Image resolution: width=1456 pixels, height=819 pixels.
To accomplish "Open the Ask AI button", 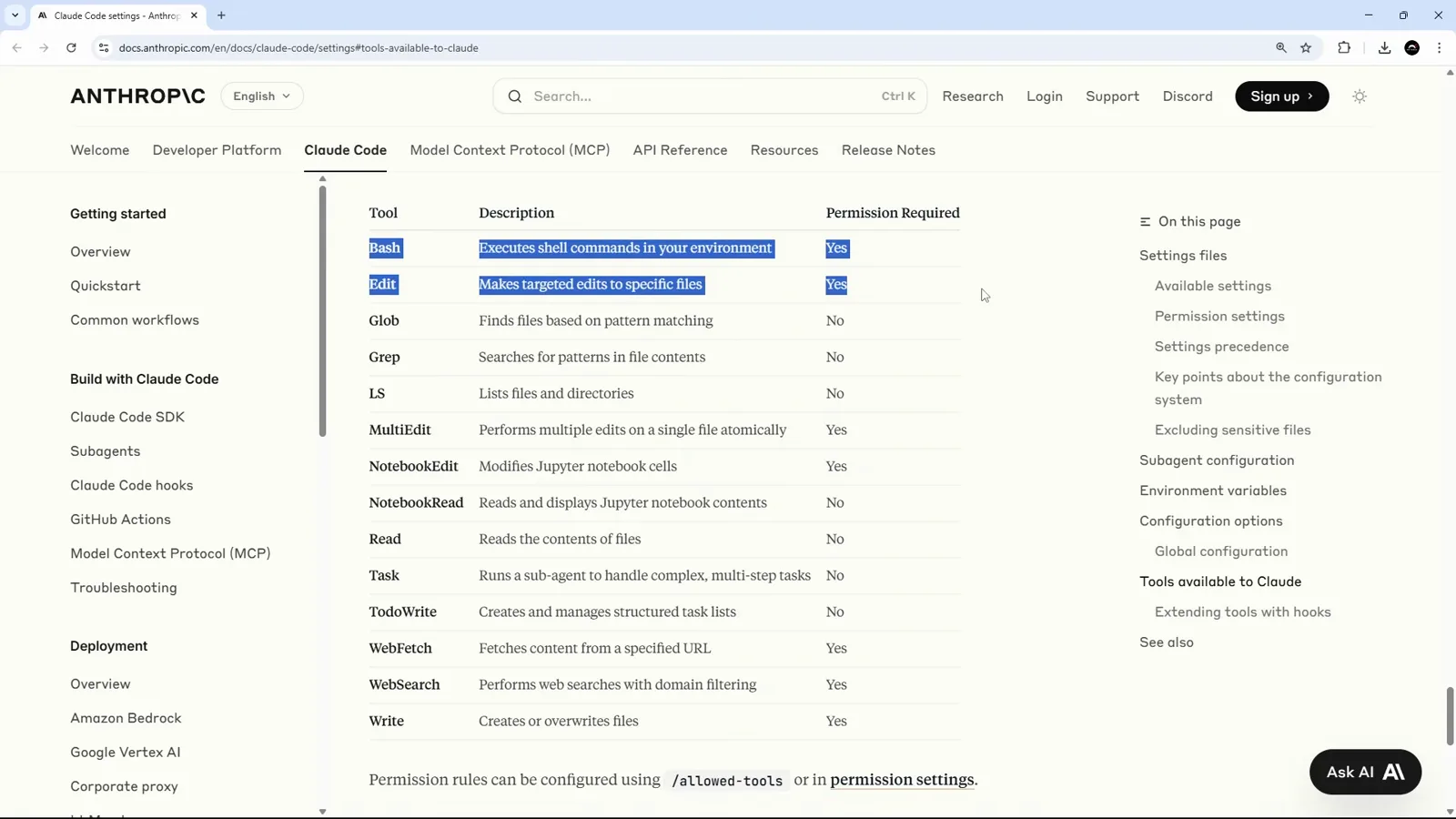I will pyautogui.click(x=1365, y=772).
